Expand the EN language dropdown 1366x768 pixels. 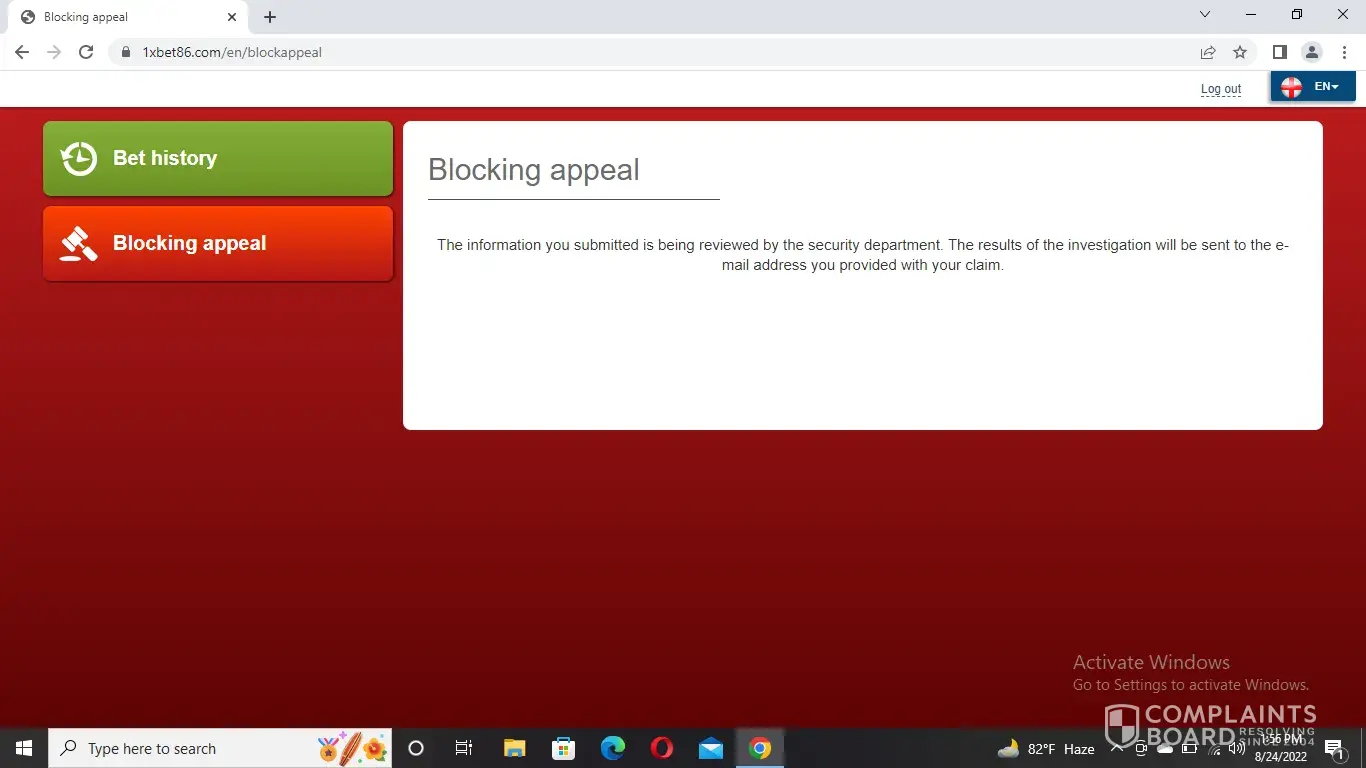(1312, 87)
